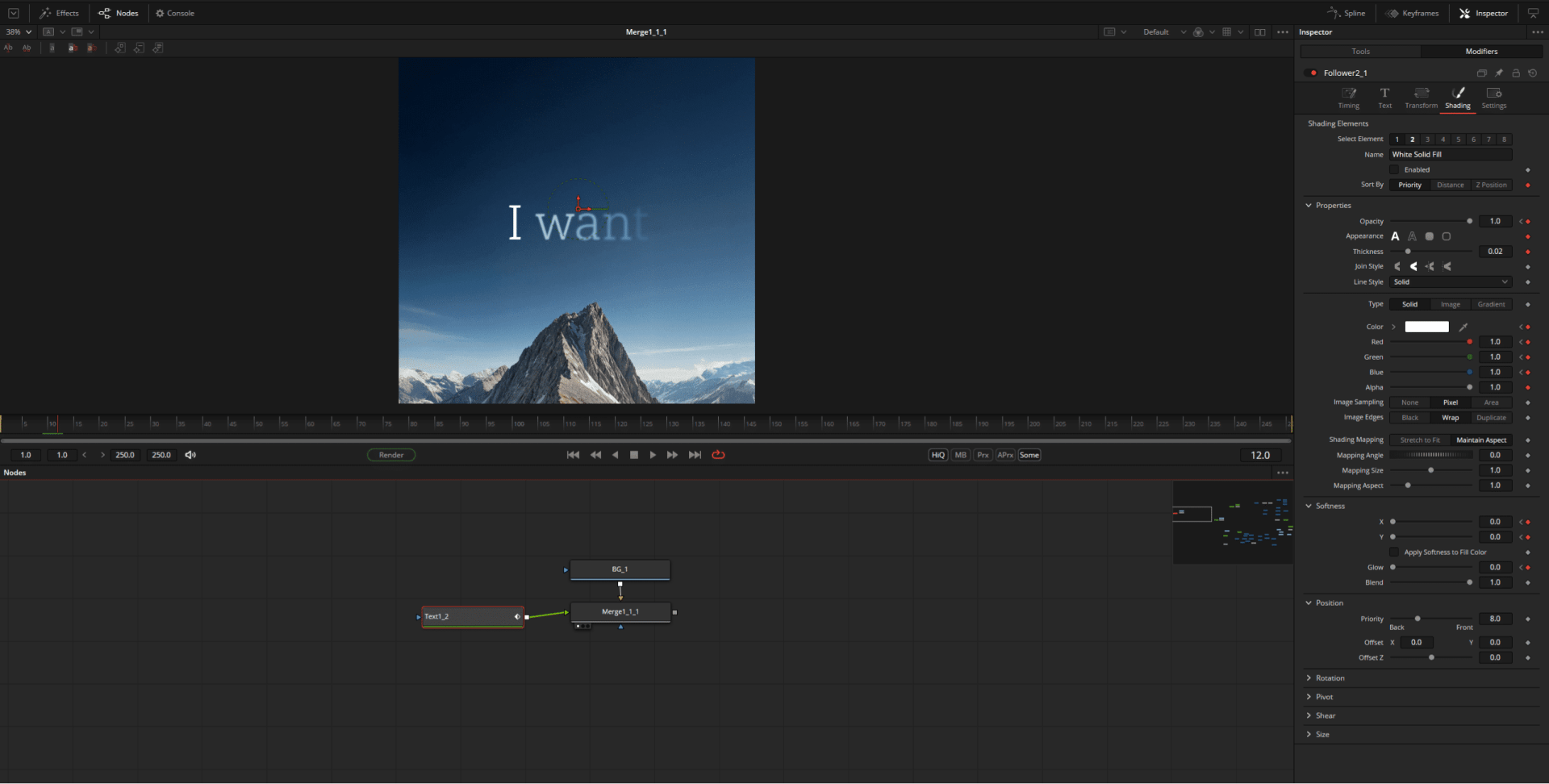Switch to the Transform section of Follower2_1
Image resolution: width=1549 pixels, height=784 pixels.
coord(1421,97)
